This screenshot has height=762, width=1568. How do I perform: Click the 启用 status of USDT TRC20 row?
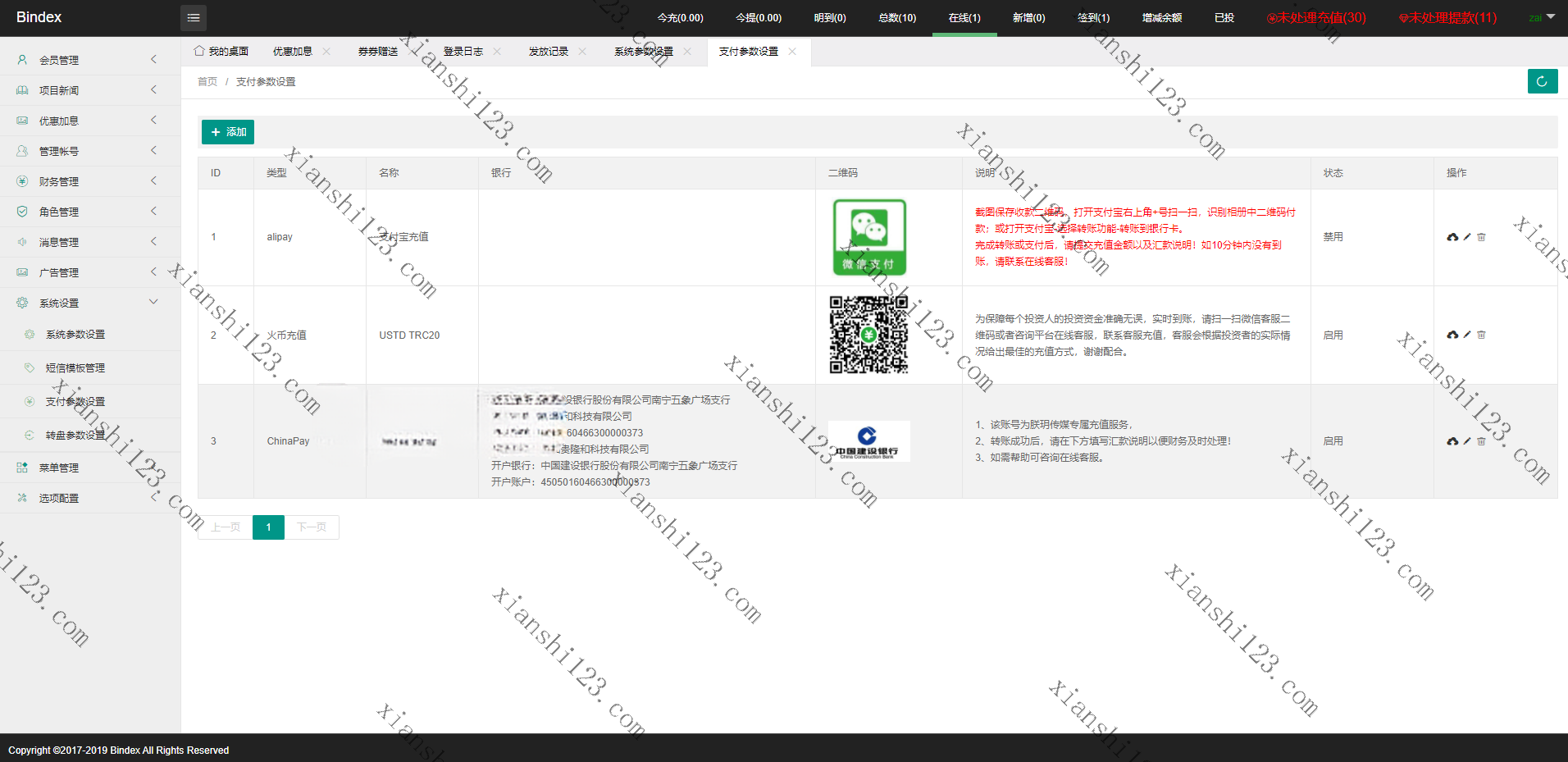click(x=1333, y=335)
